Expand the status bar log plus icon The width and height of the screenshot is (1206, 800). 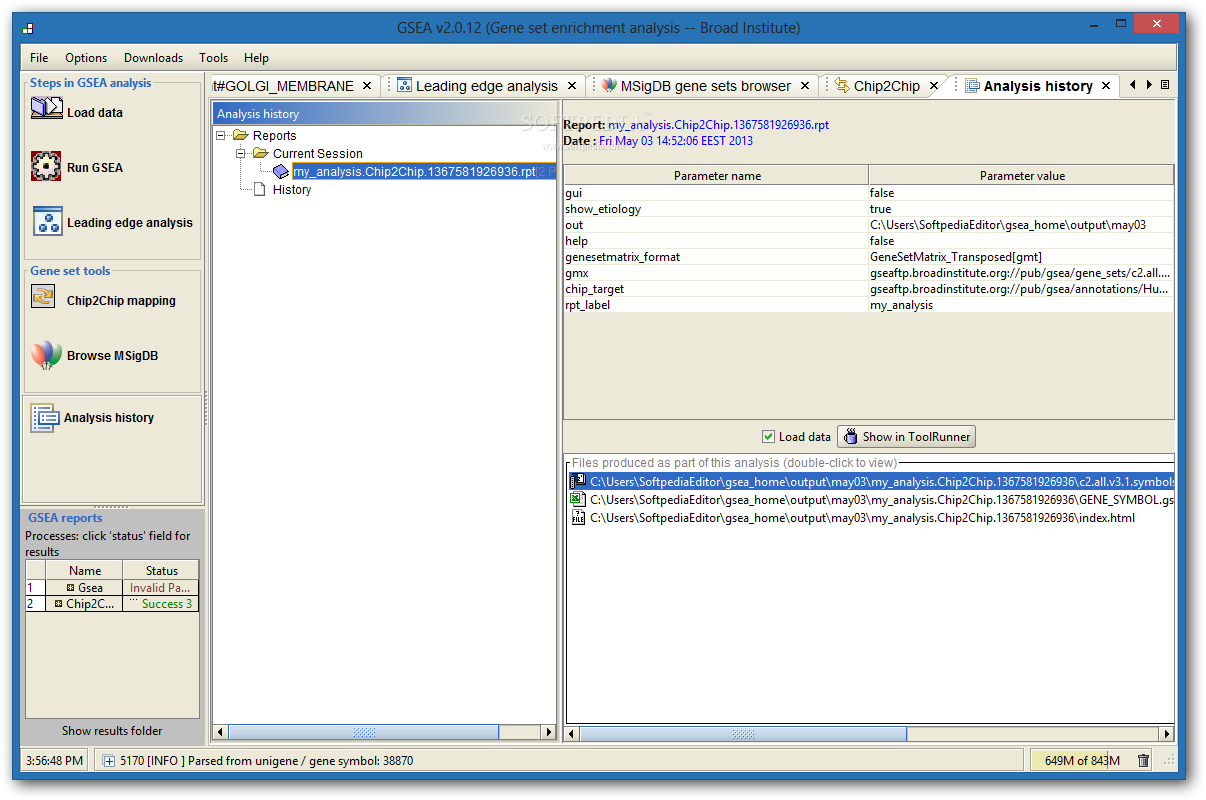(x=109, y=761)
